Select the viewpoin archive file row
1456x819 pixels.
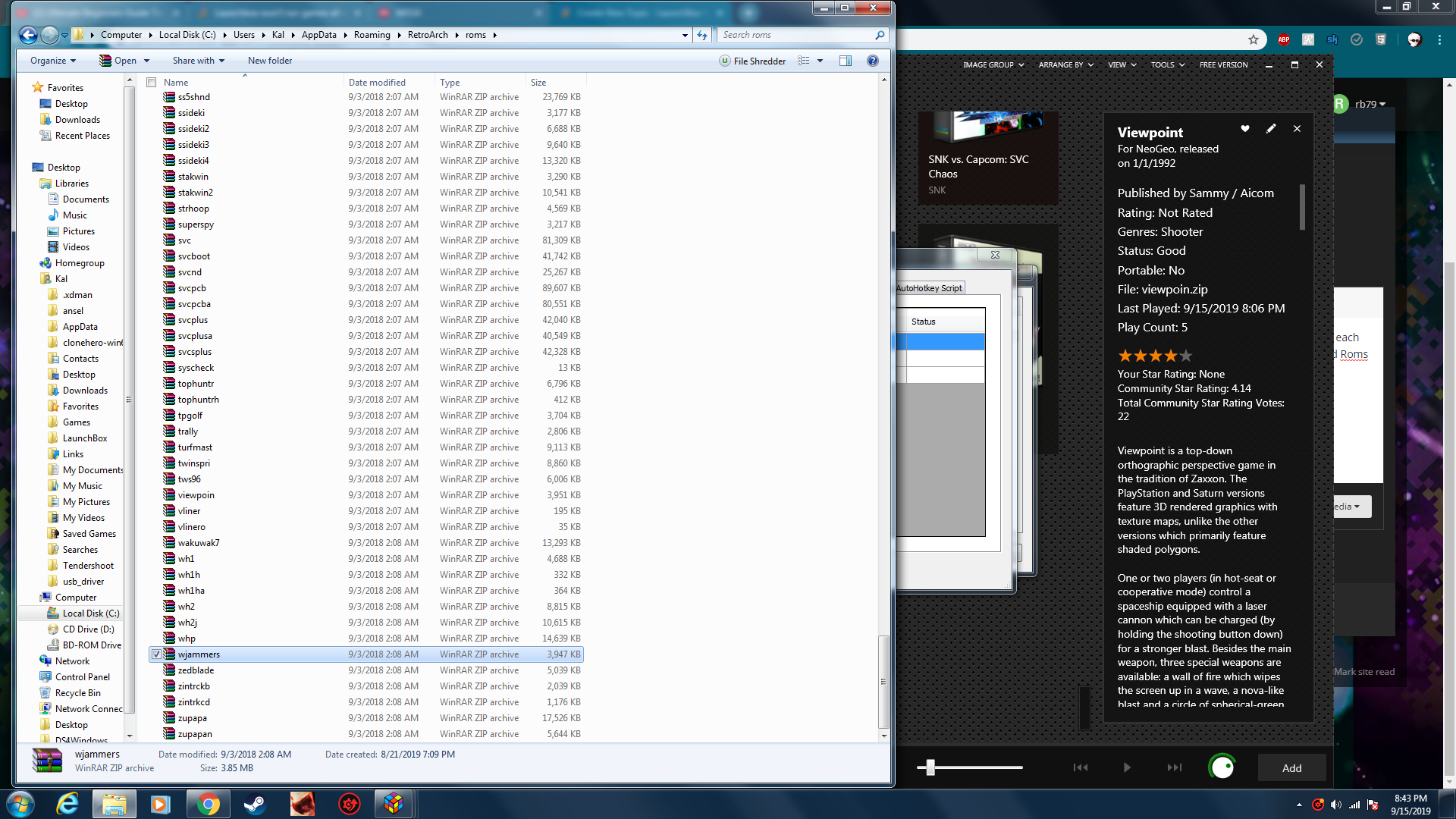(x=366, y=495)
